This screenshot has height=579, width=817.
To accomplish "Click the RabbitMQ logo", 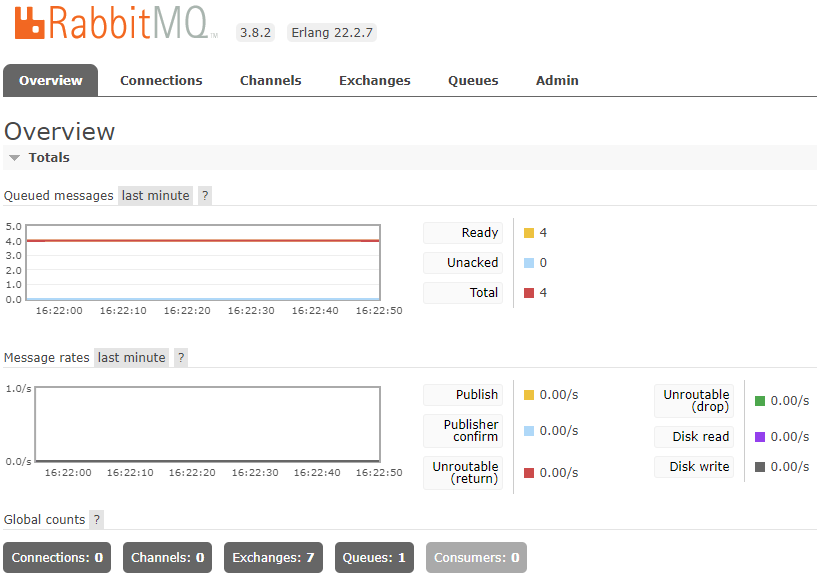I will [116, 23].
